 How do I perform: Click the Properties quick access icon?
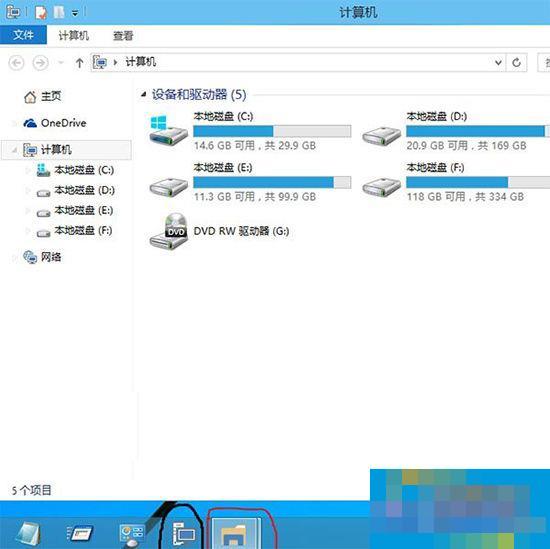coord(41,13)
